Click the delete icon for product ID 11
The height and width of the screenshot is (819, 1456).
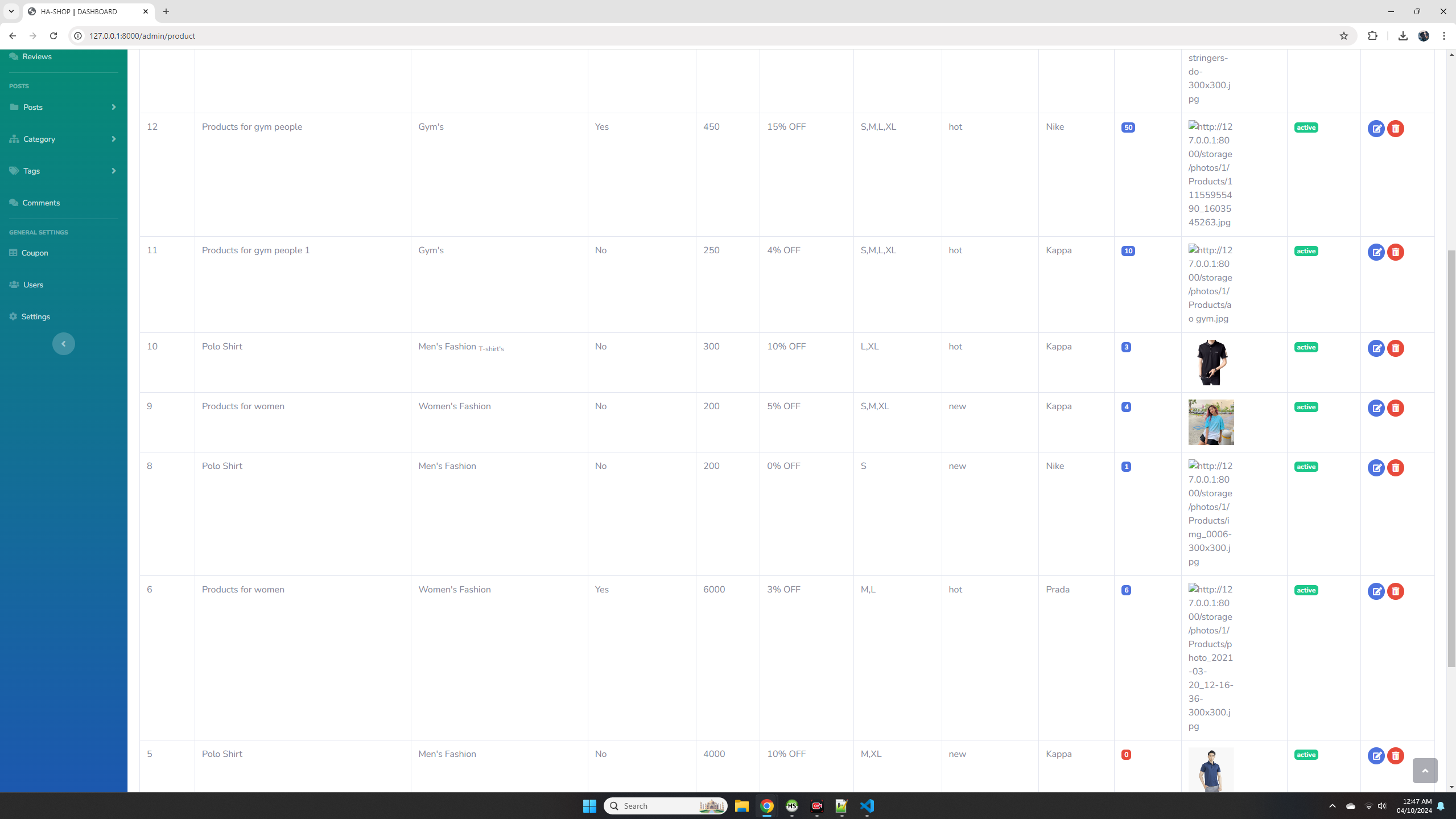pos(1396,252)
